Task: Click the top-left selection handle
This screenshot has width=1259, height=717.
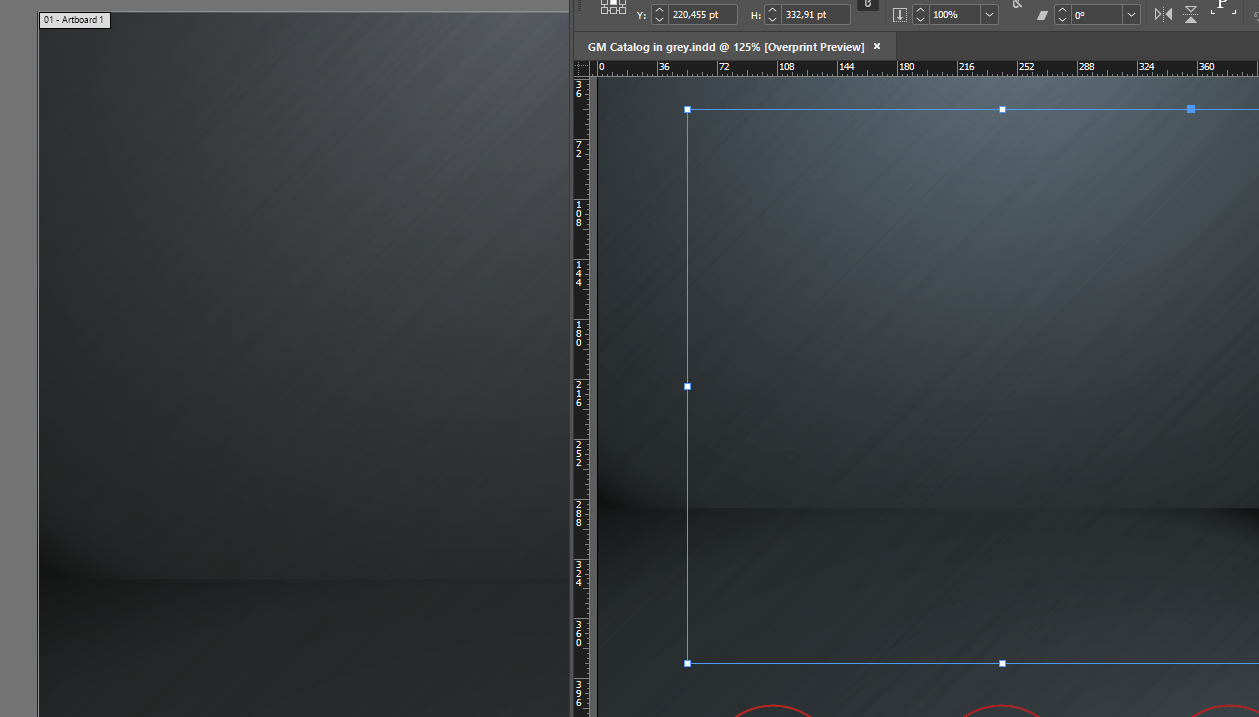Action: [687, 109]
